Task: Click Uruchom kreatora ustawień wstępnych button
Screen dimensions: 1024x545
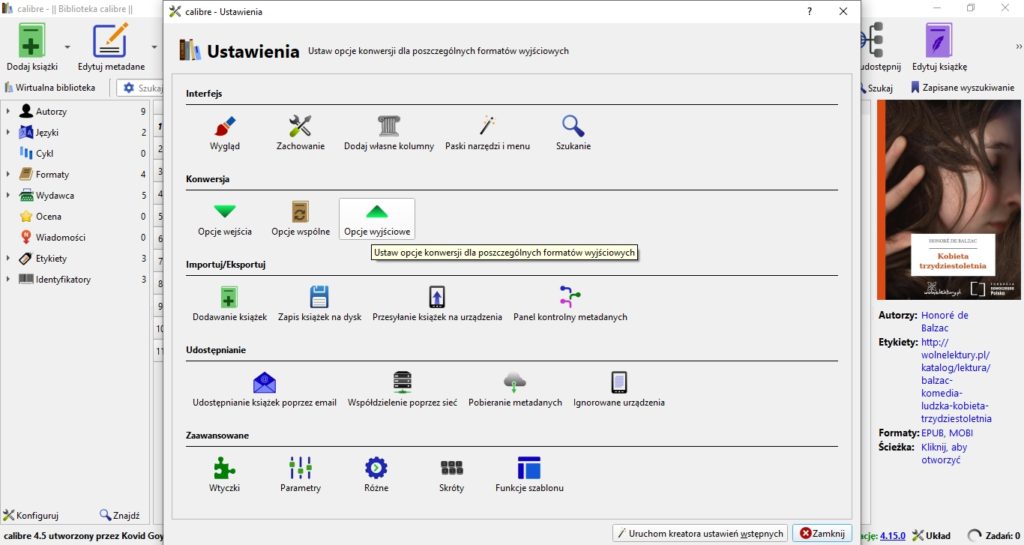Action: 700,533
